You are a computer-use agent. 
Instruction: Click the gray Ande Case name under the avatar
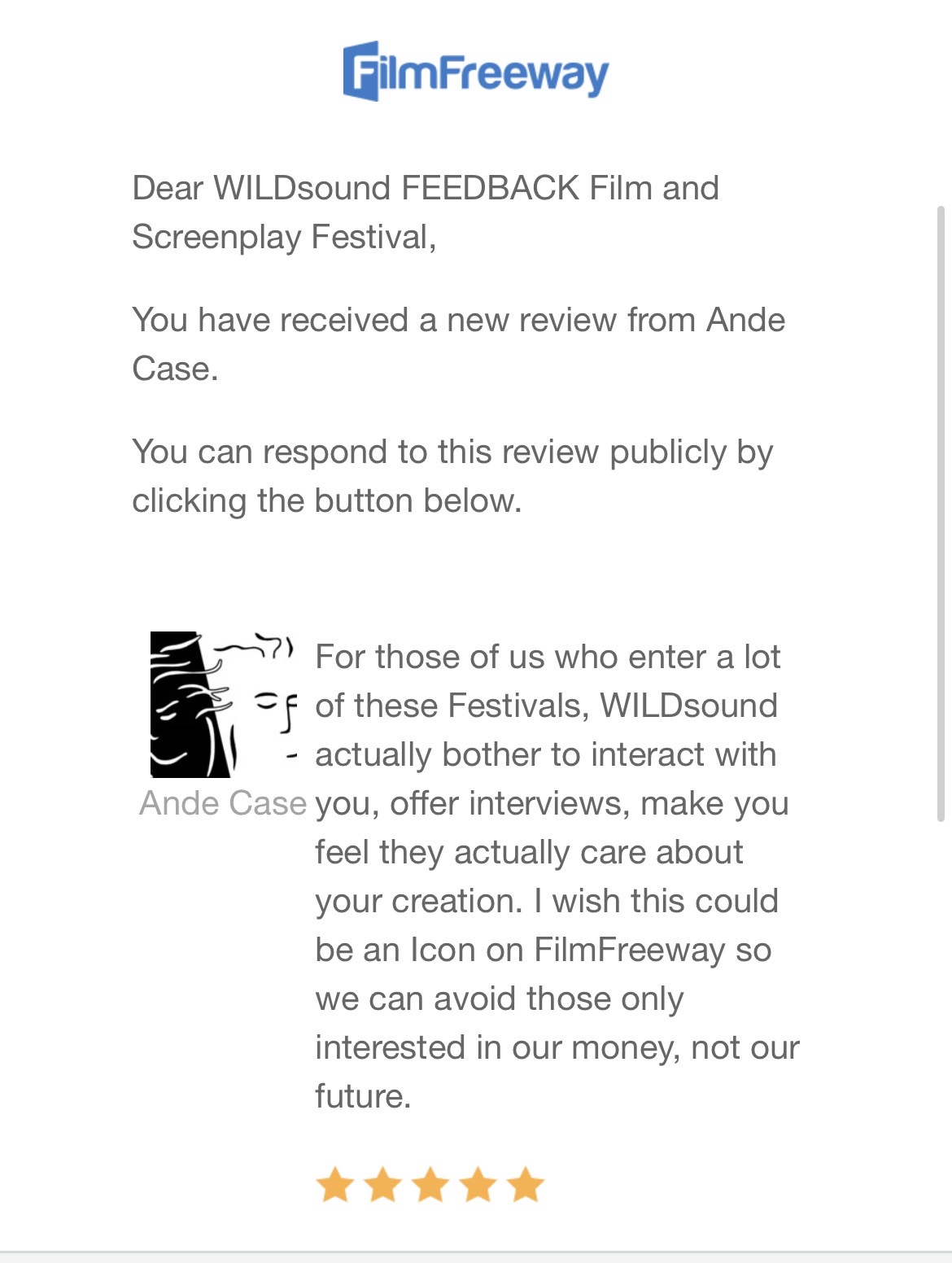pyautogui.click(x=223, y=803)
